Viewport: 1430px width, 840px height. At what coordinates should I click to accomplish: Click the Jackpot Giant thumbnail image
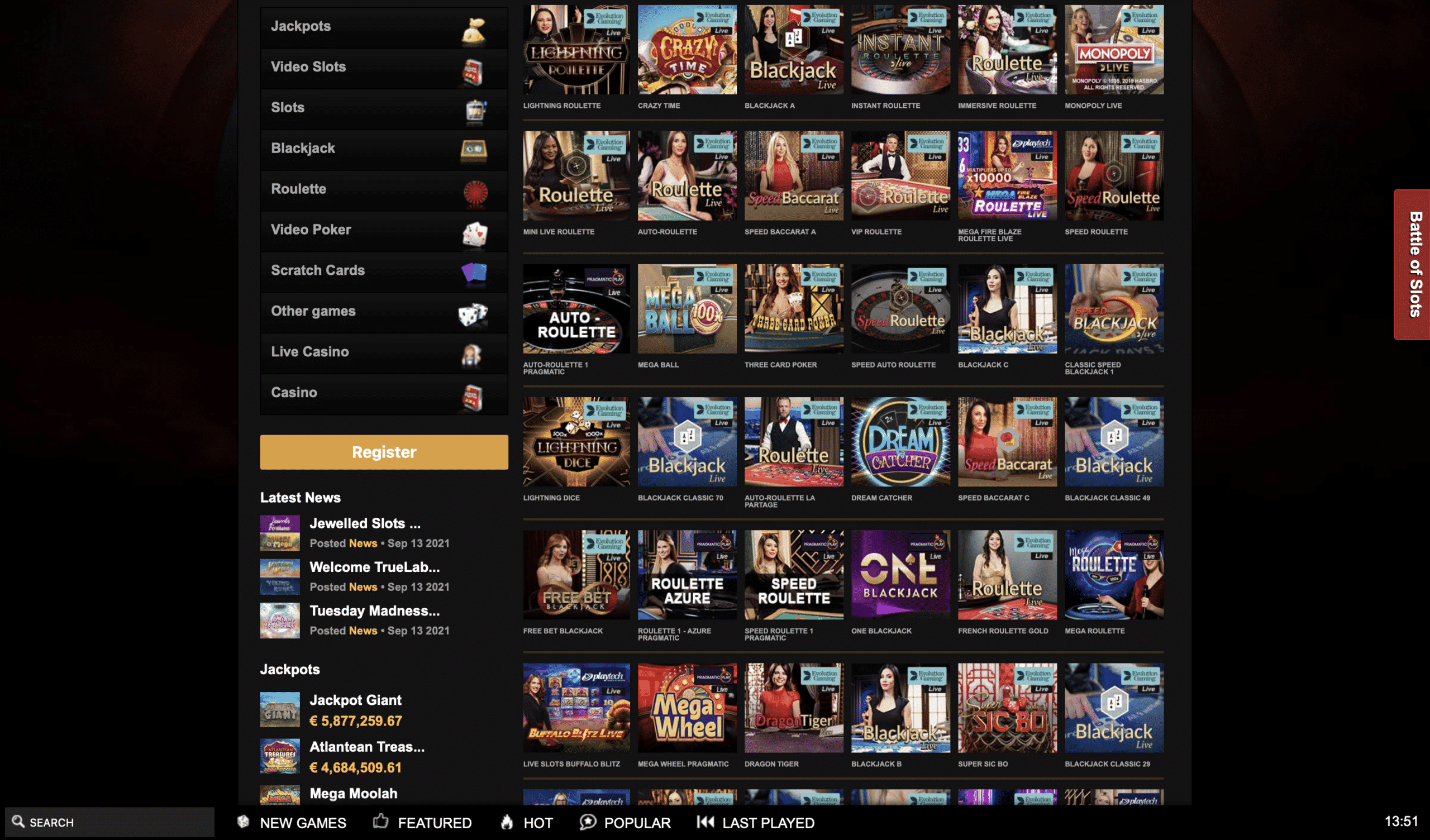[280, 709]
